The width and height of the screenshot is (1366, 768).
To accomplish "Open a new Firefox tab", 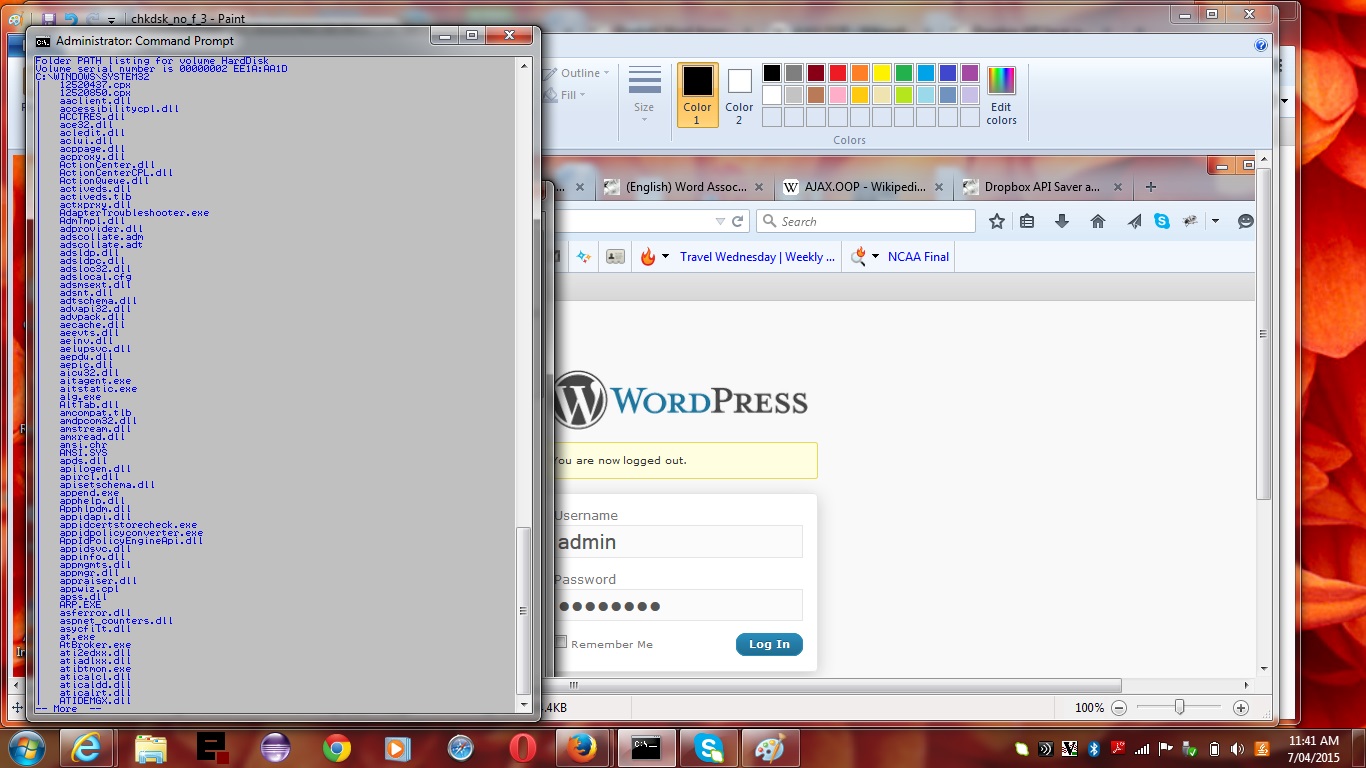I will (x=1150, y=187).
